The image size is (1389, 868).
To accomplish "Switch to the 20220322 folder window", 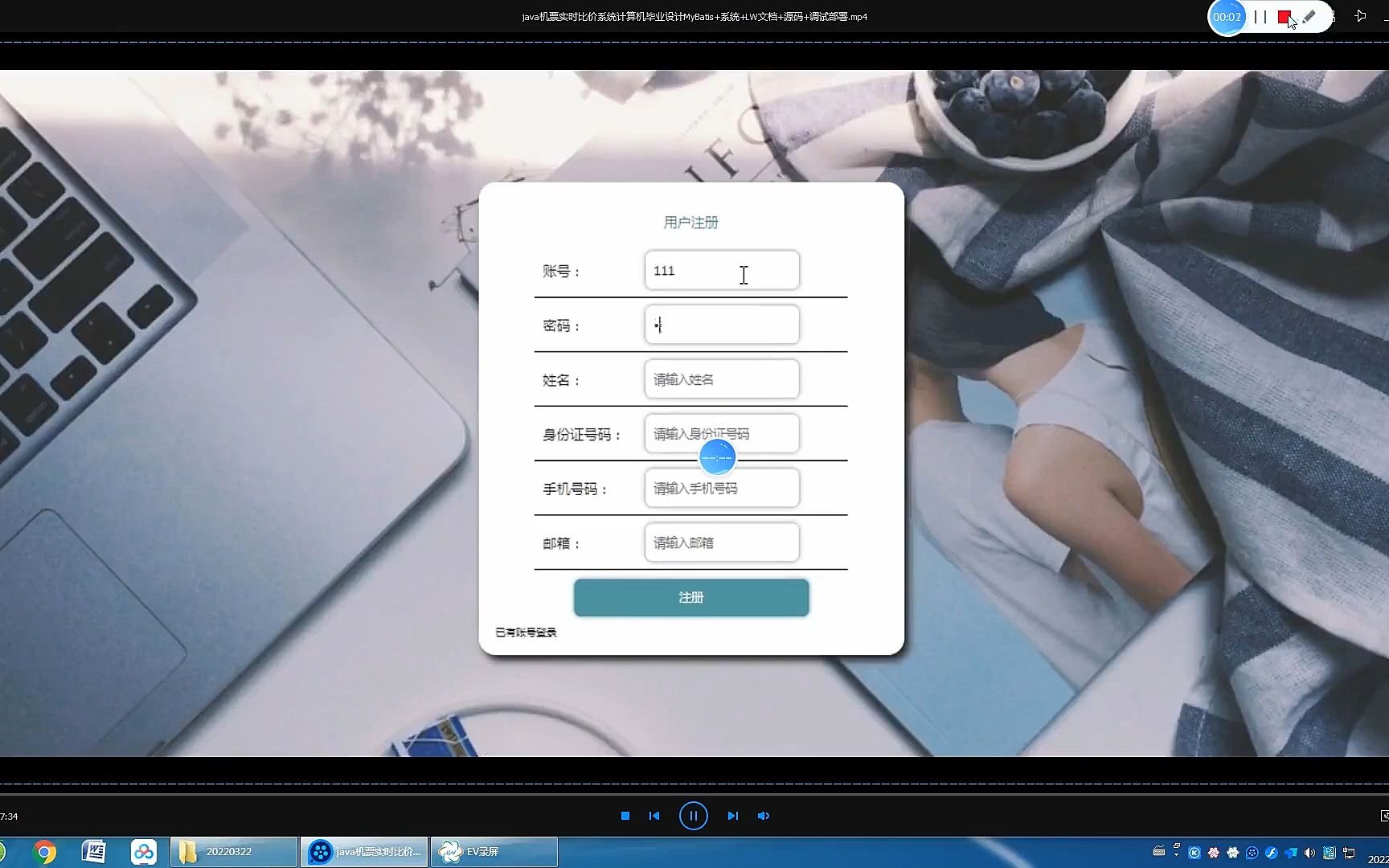I will tap(234, 852).
